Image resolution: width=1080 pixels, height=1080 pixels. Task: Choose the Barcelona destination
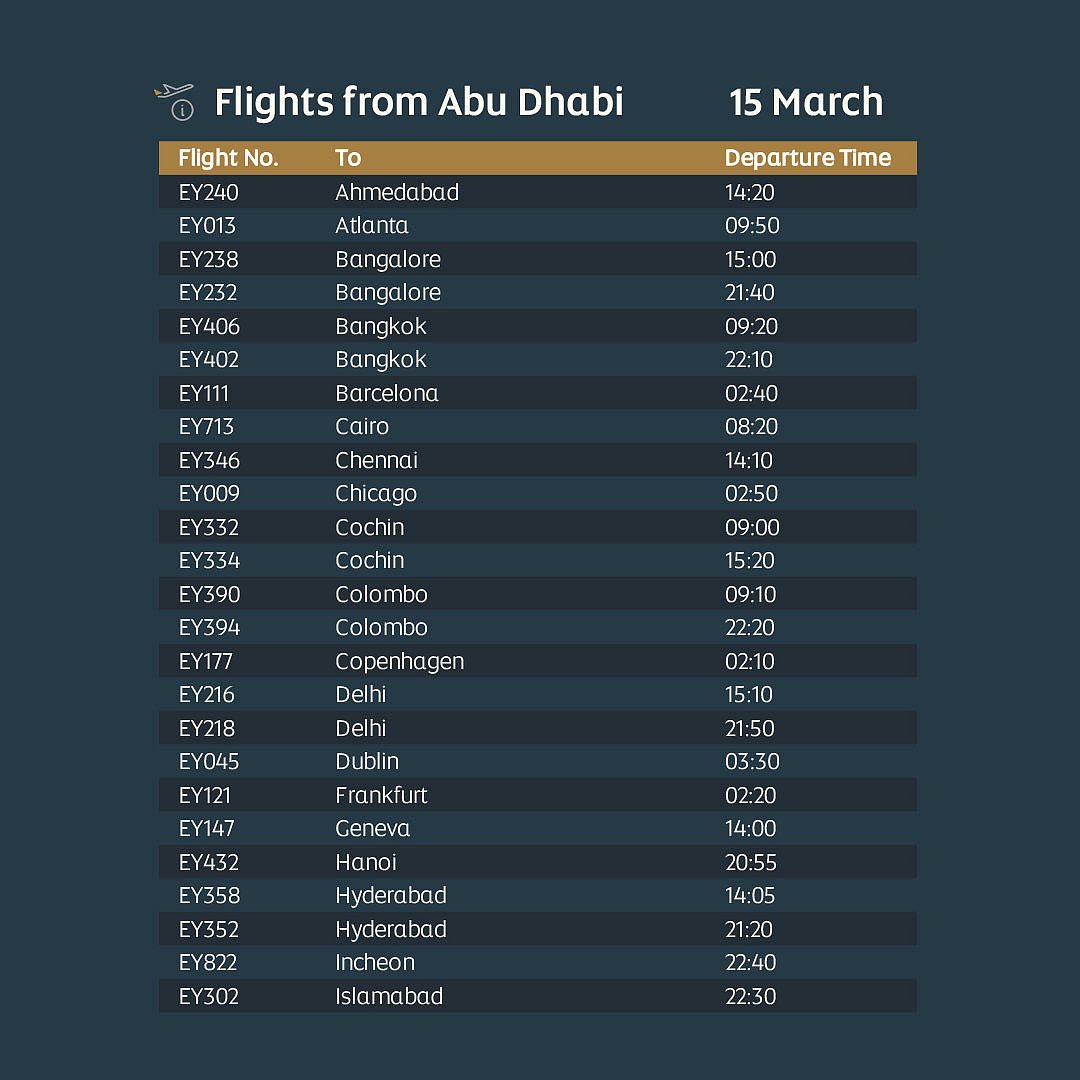[x=387, y=393]
